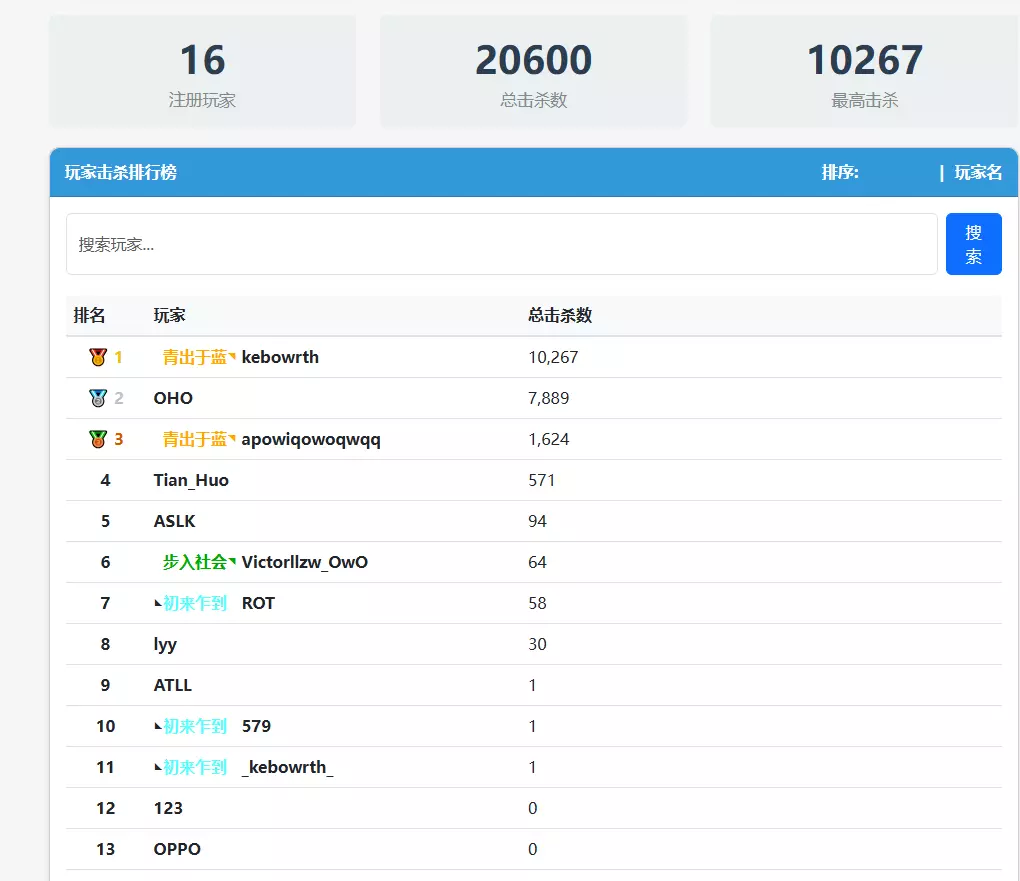Screen dimensions: 1020x881
Task: Click the 青出于蓝 title tag beside kebowrth
Action: pyautogui.click(x=198, y=357)
